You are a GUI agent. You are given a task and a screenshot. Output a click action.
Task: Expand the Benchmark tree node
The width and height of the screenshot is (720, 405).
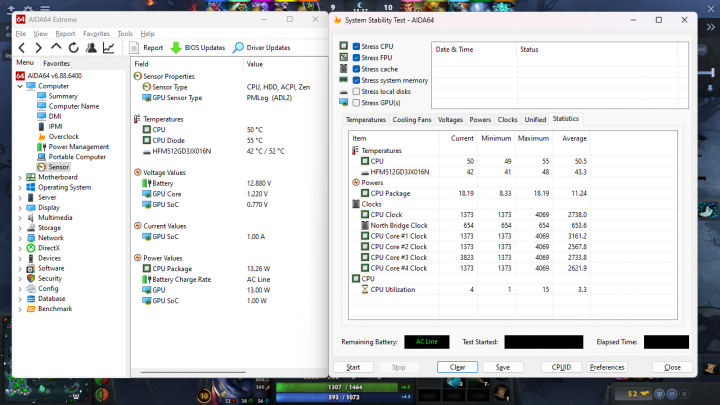[x=20, y=309]
